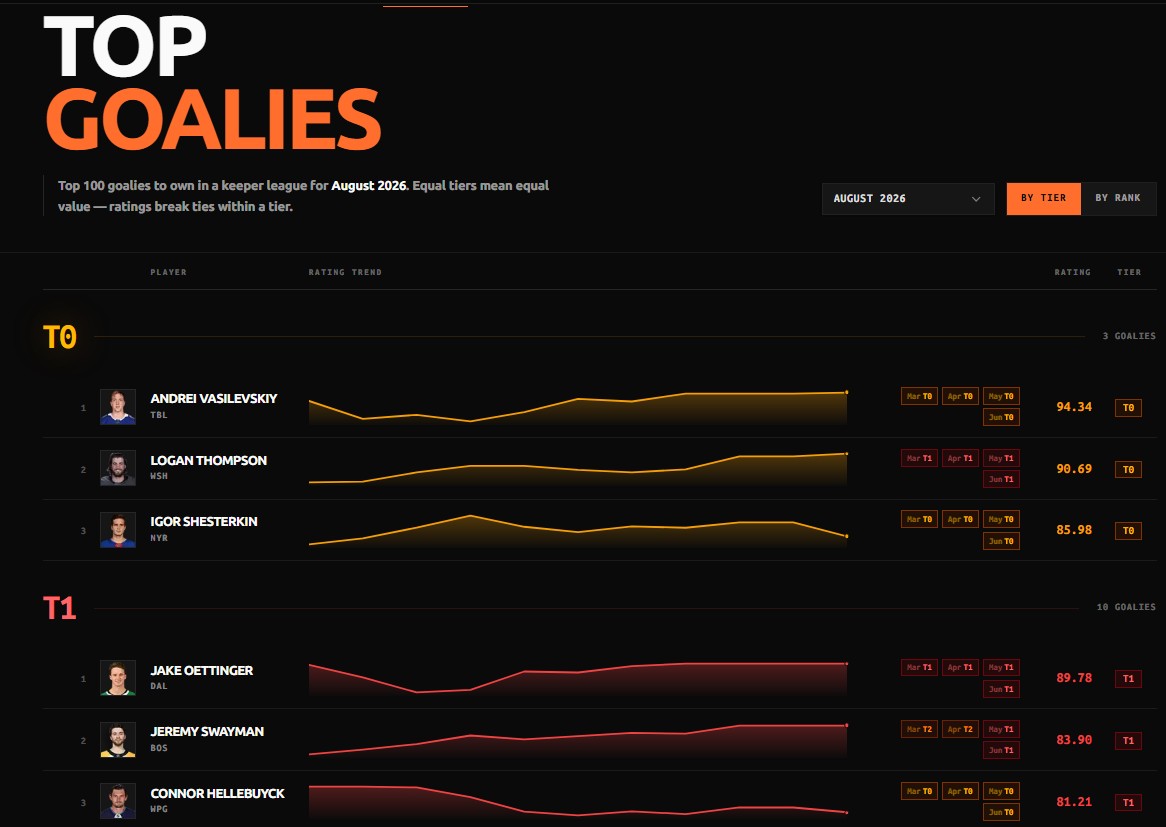Click the T1 tier section heading
The width and height of the screenshot is (1166, 827).
coord(60,608)
